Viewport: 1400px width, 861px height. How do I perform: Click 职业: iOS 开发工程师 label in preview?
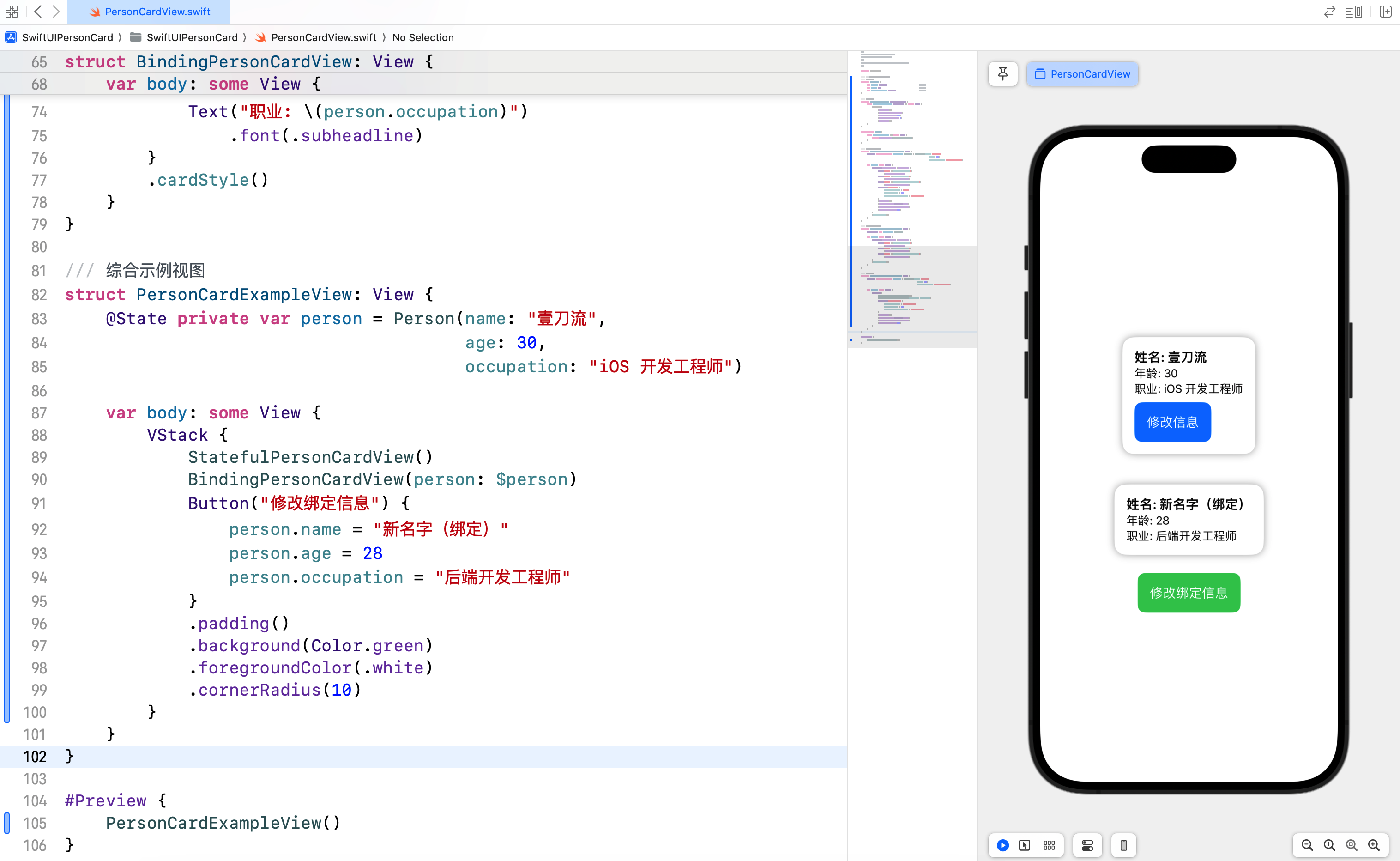click(1189, 389)
